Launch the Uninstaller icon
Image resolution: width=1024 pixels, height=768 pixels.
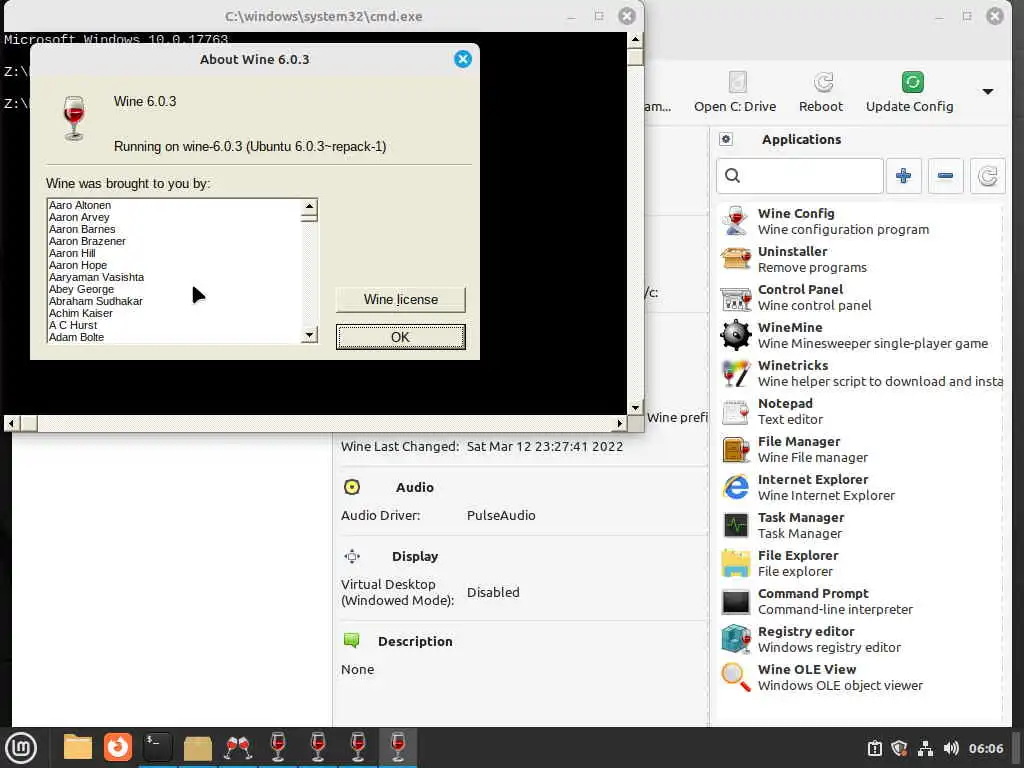click(735, 259)
